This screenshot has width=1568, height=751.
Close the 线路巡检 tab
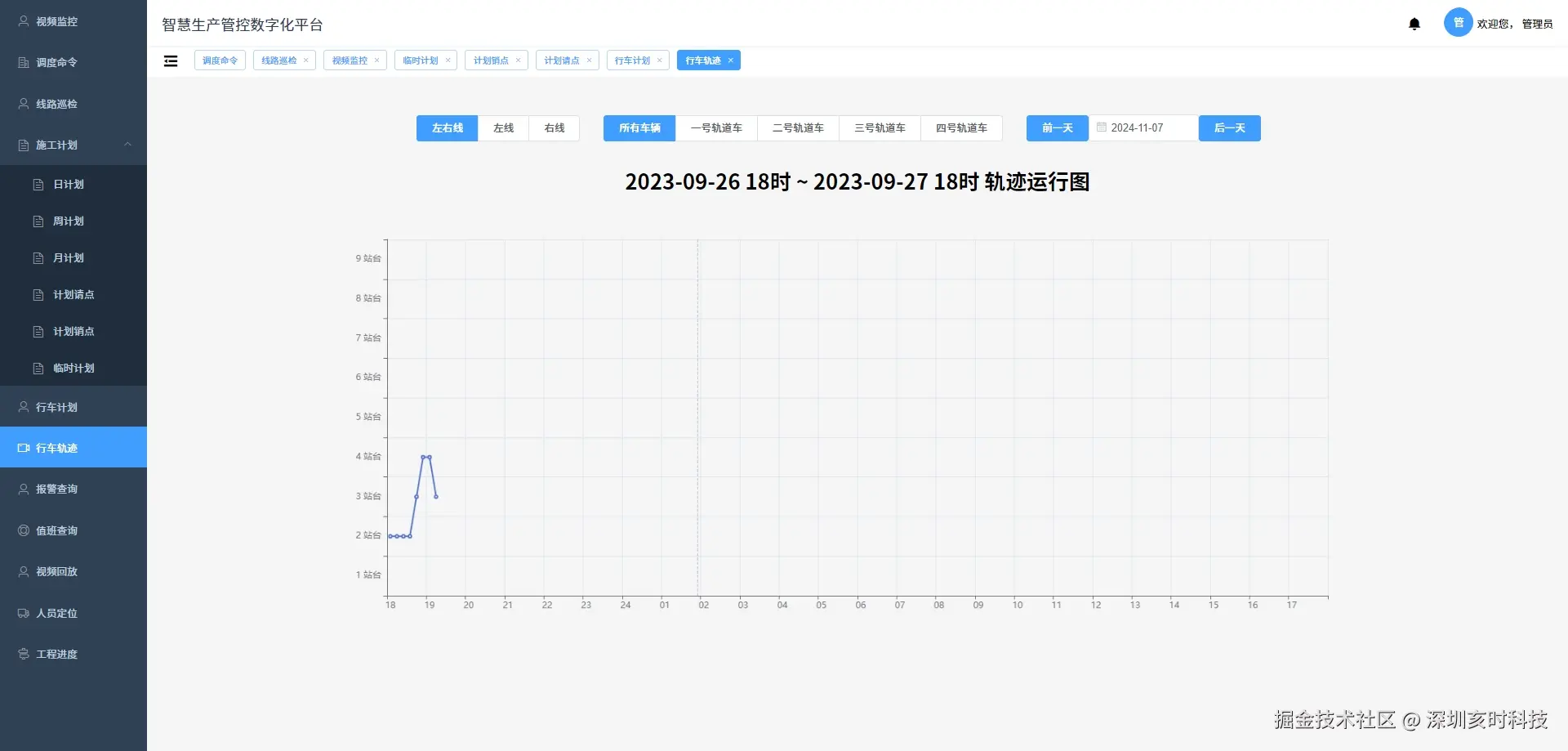coord(306,60)
